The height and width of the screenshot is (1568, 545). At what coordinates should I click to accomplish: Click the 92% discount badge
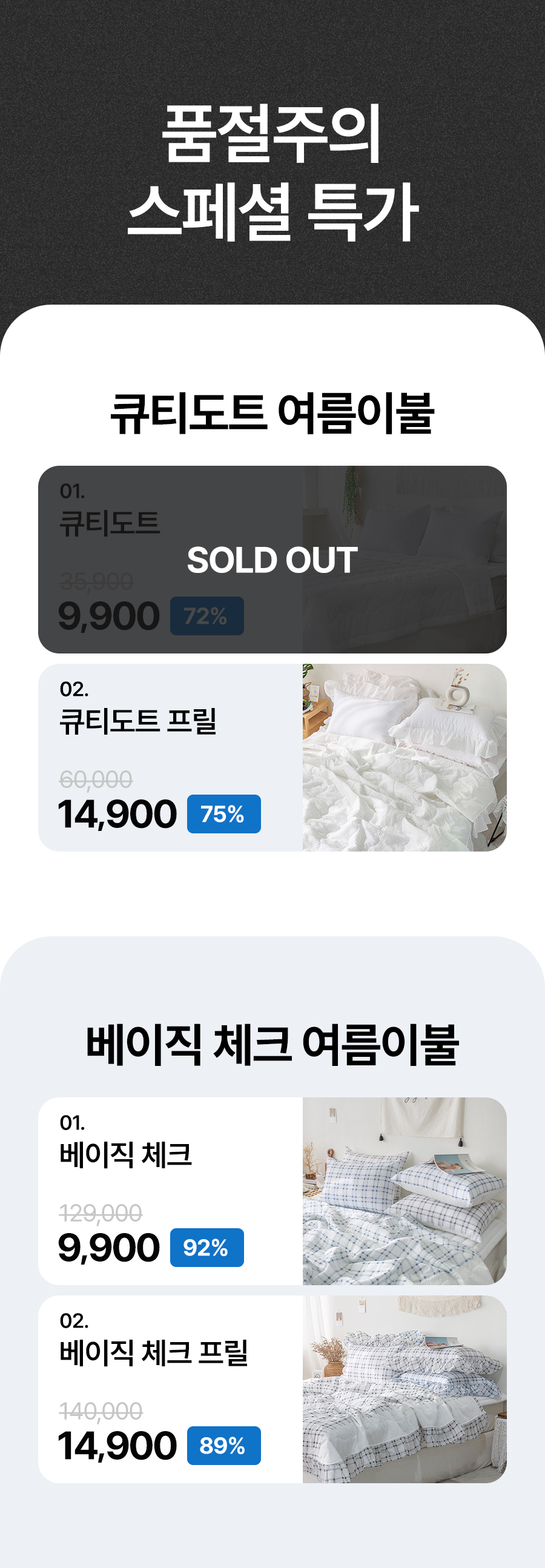tap(206, 1248)
